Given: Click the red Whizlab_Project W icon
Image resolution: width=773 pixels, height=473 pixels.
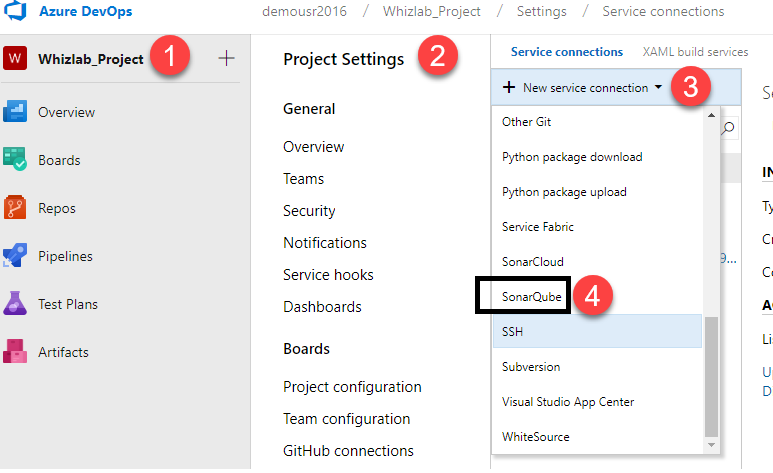Looking at the screenshot, I should [x=15, y=58].
